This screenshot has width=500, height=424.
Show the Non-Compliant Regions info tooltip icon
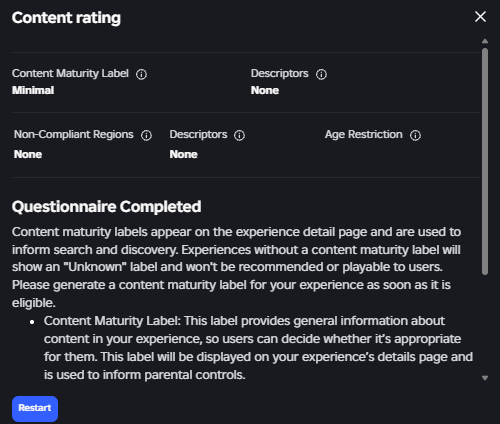(x=146, y=135)
